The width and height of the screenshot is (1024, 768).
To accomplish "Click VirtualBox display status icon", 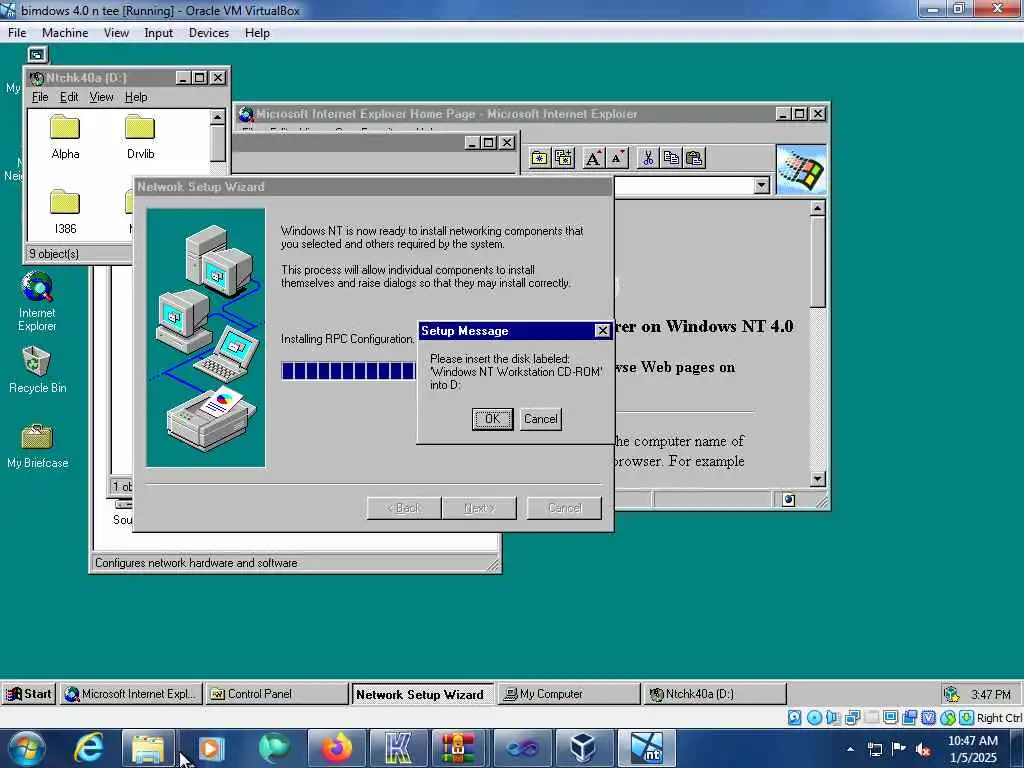I will tap(890, 718).
